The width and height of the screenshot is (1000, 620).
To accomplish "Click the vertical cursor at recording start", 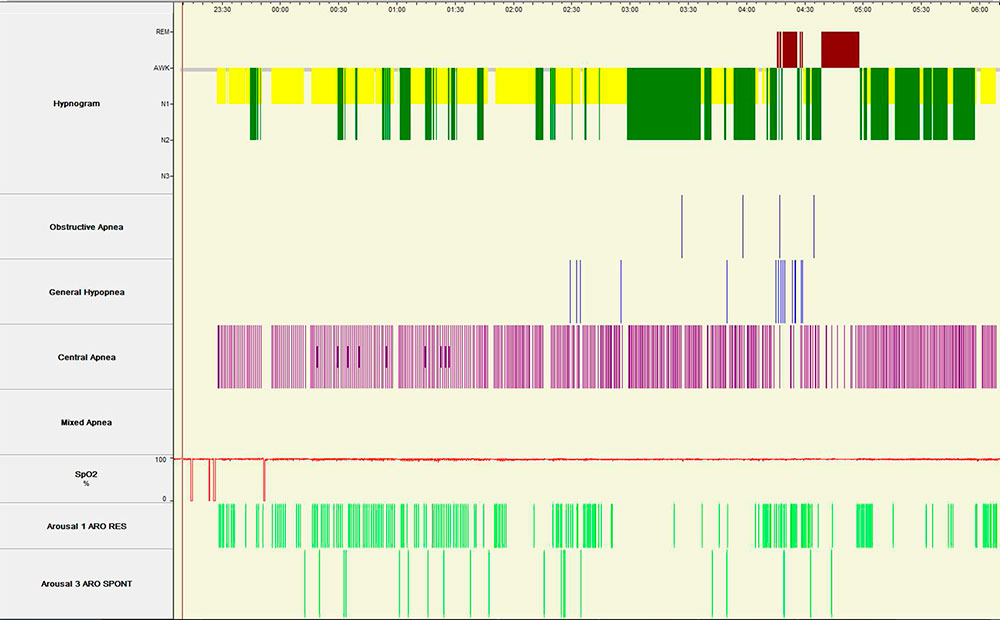I will click(181, 300).
